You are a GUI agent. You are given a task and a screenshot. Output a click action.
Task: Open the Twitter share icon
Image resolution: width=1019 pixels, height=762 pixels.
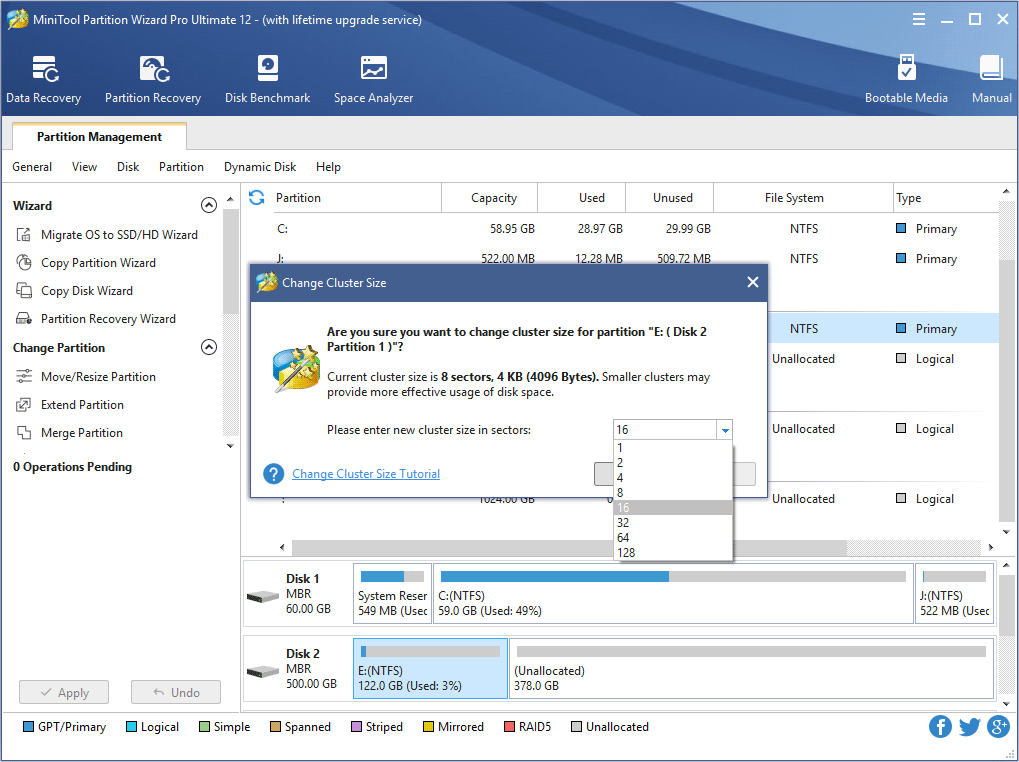click(969, 726)
